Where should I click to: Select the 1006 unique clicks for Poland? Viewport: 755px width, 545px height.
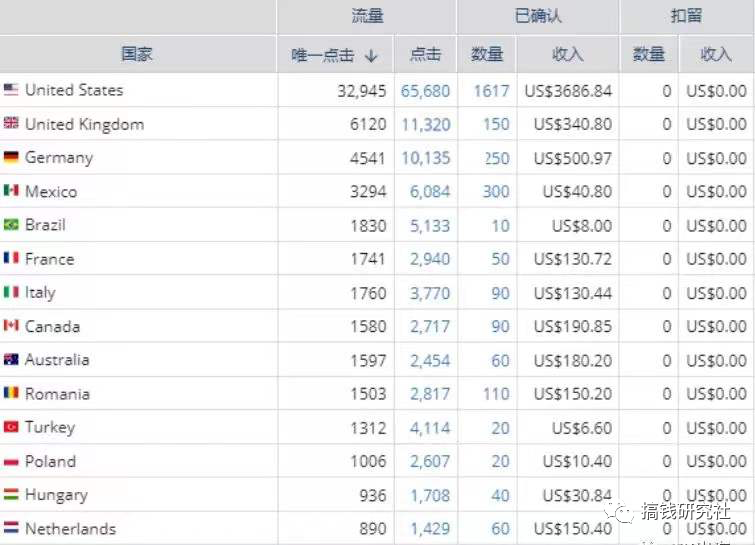click(x=368, y=462)
